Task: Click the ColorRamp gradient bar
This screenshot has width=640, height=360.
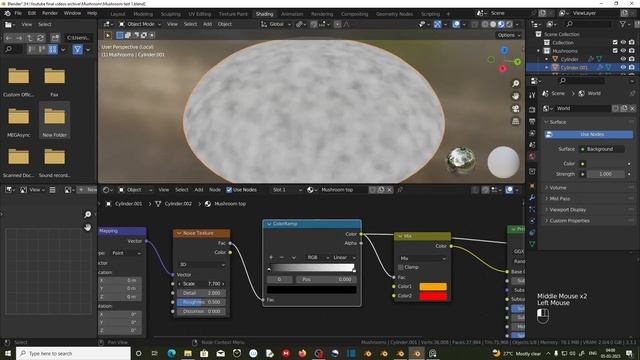Action: [311, 268]
